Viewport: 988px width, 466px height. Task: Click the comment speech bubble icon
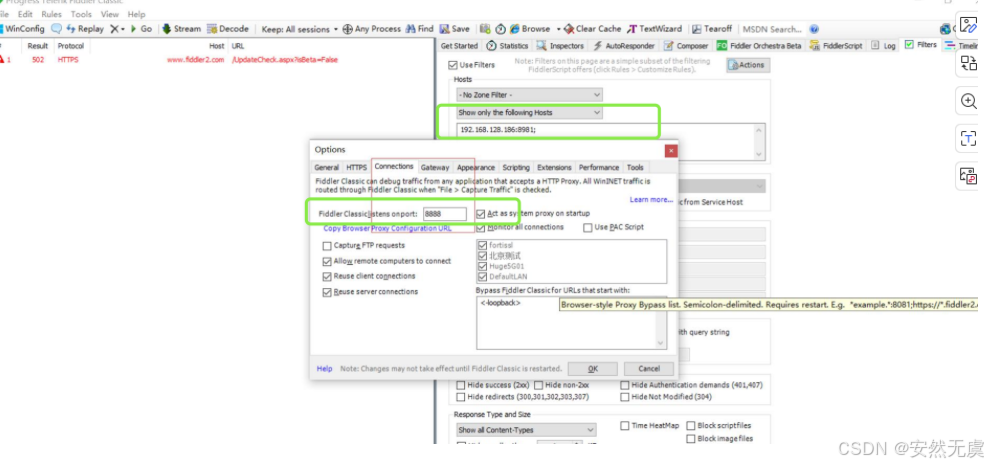pyautogui.click(x=56, y=29)
